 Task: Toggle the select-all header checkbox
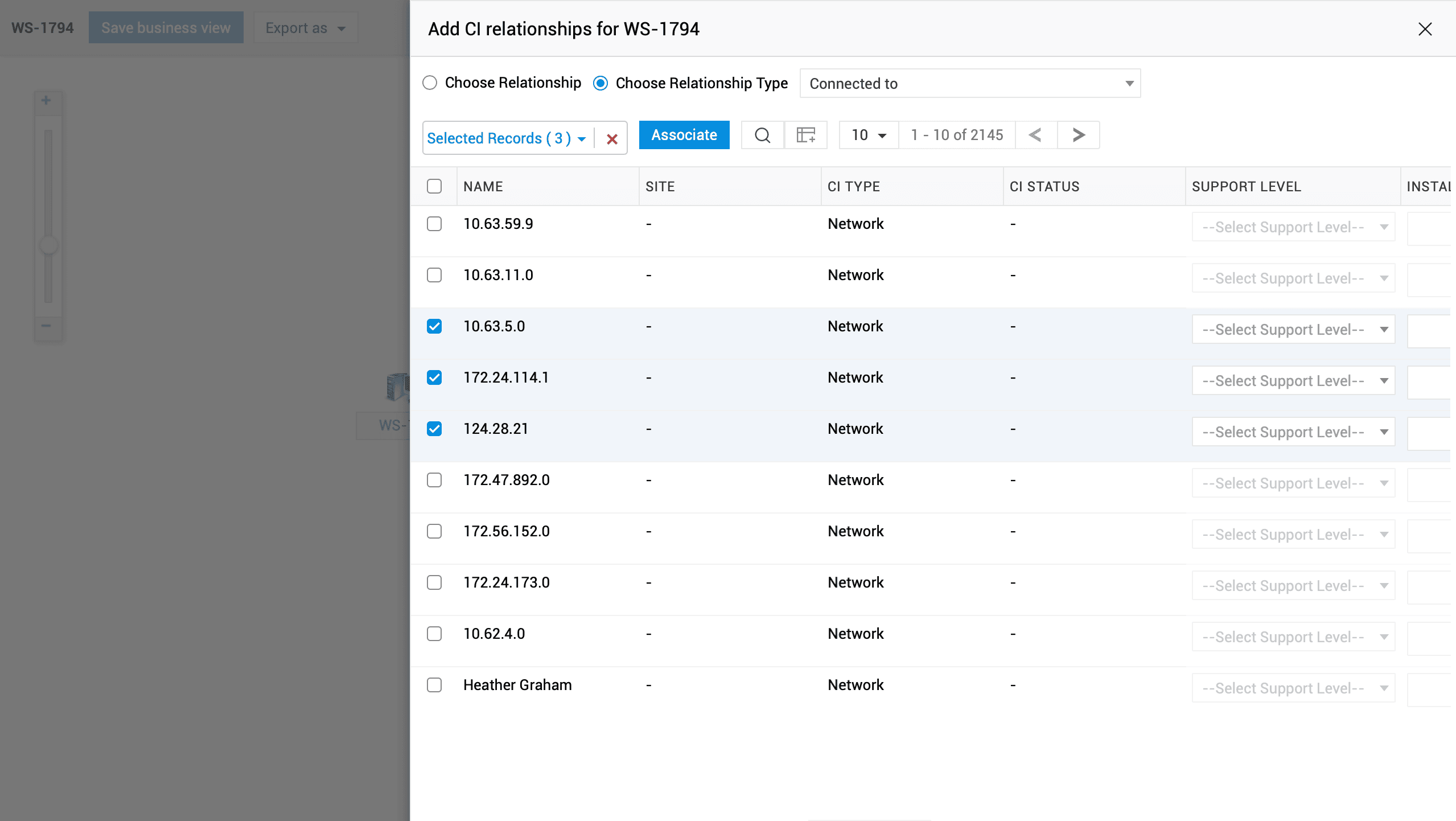coord(434,186)
